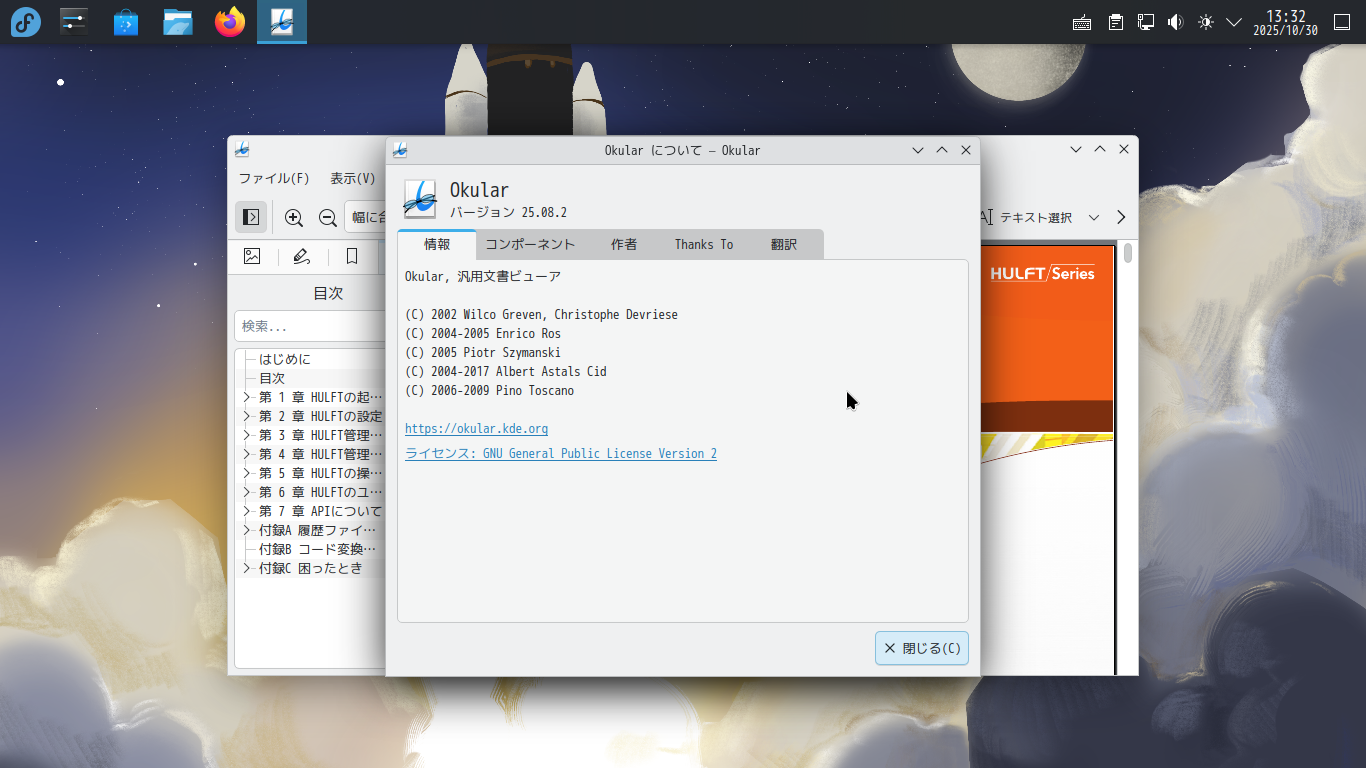Launch System Settings from the panel
Image resolution: width=1366 pixels, height=768 pixels.
(x=74, y=22)
